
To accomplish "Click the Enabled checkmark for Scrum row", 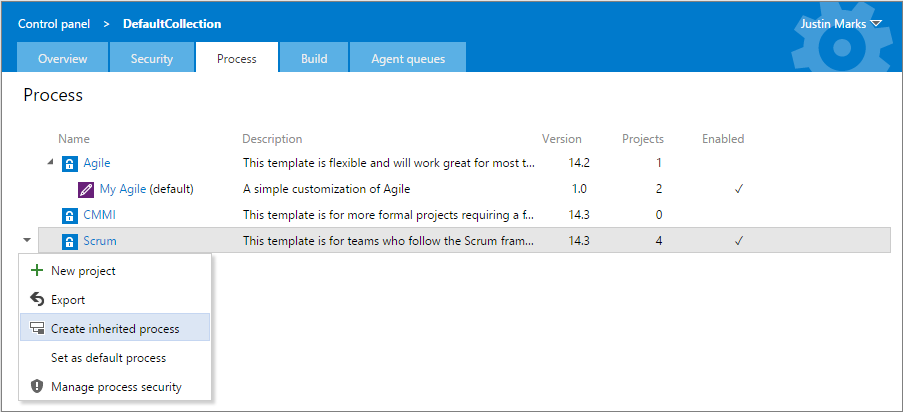I will [739, 241].
